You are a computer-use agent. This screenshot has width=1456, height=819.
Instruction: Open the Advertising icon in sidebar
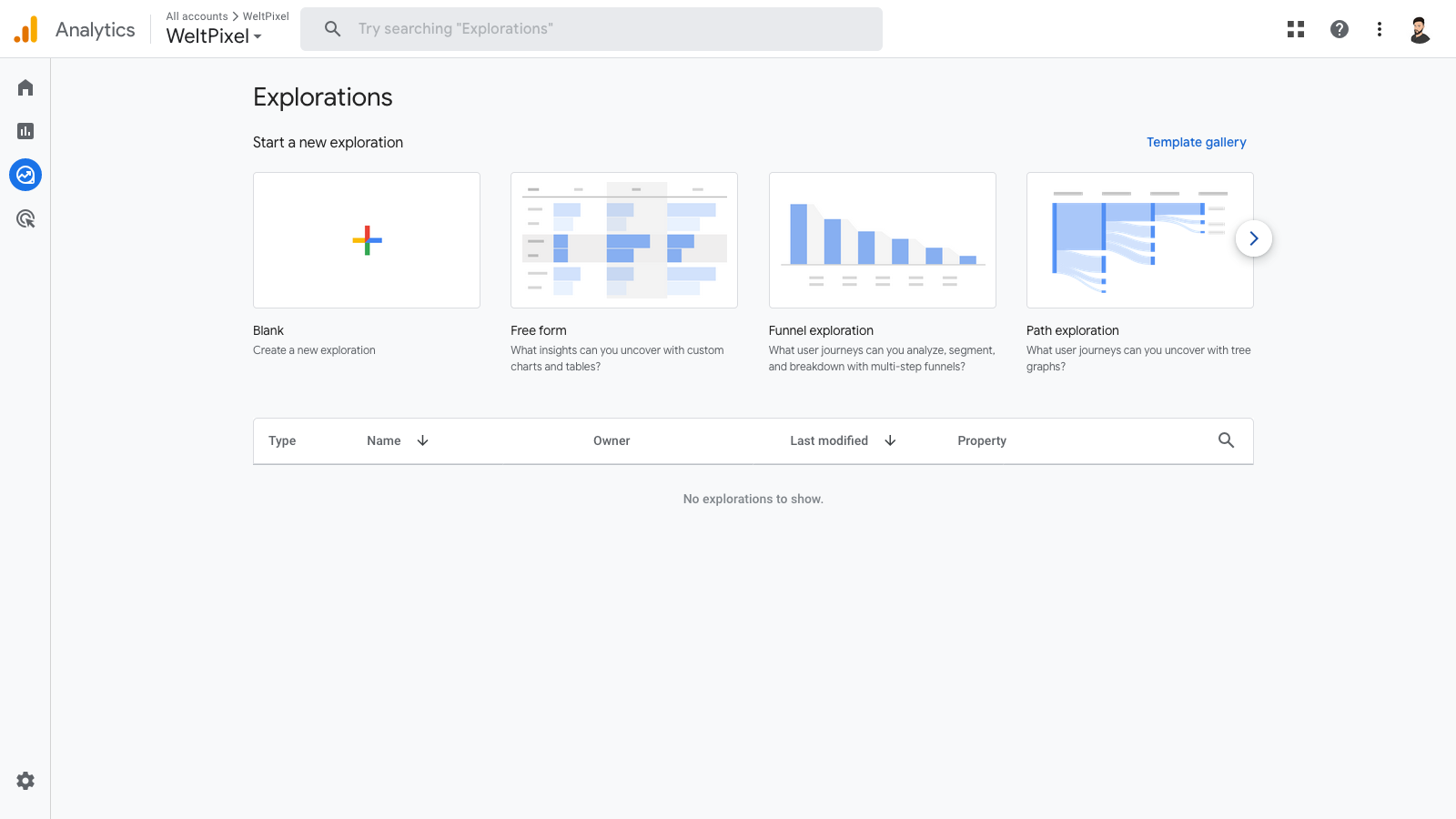(25, 218)
